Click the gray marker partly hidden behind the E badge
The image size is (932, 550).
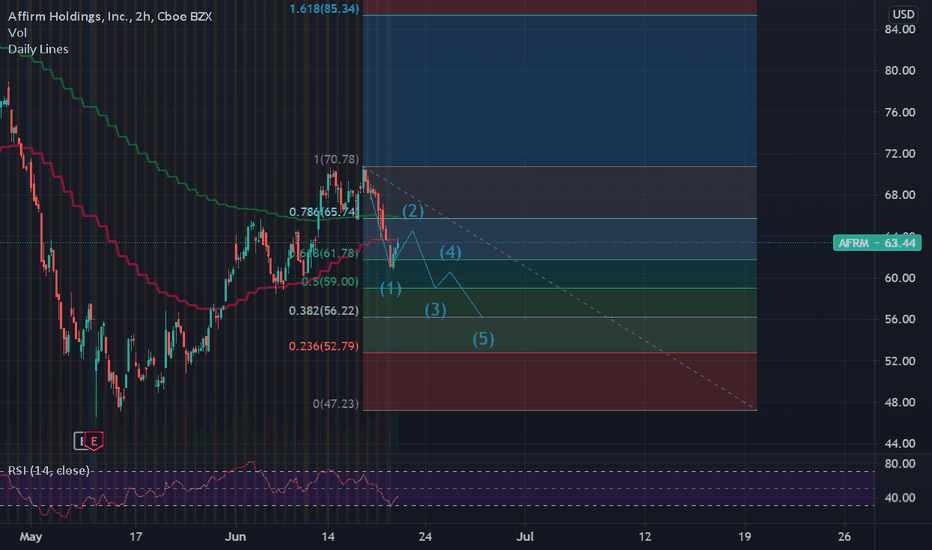[x=80, y=441]
